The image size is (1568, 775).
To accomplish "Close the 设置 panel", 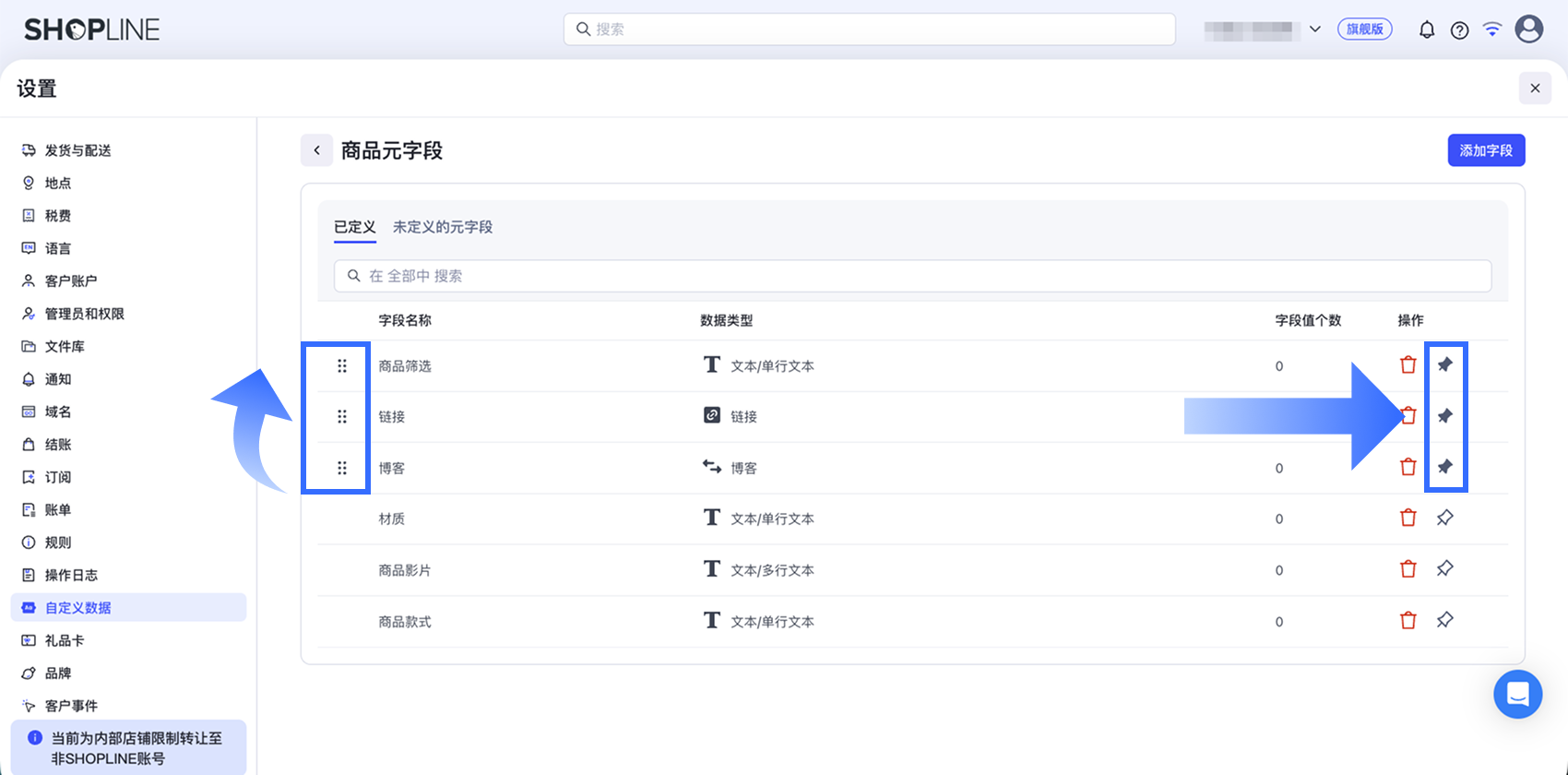I will pos(1535,89).
